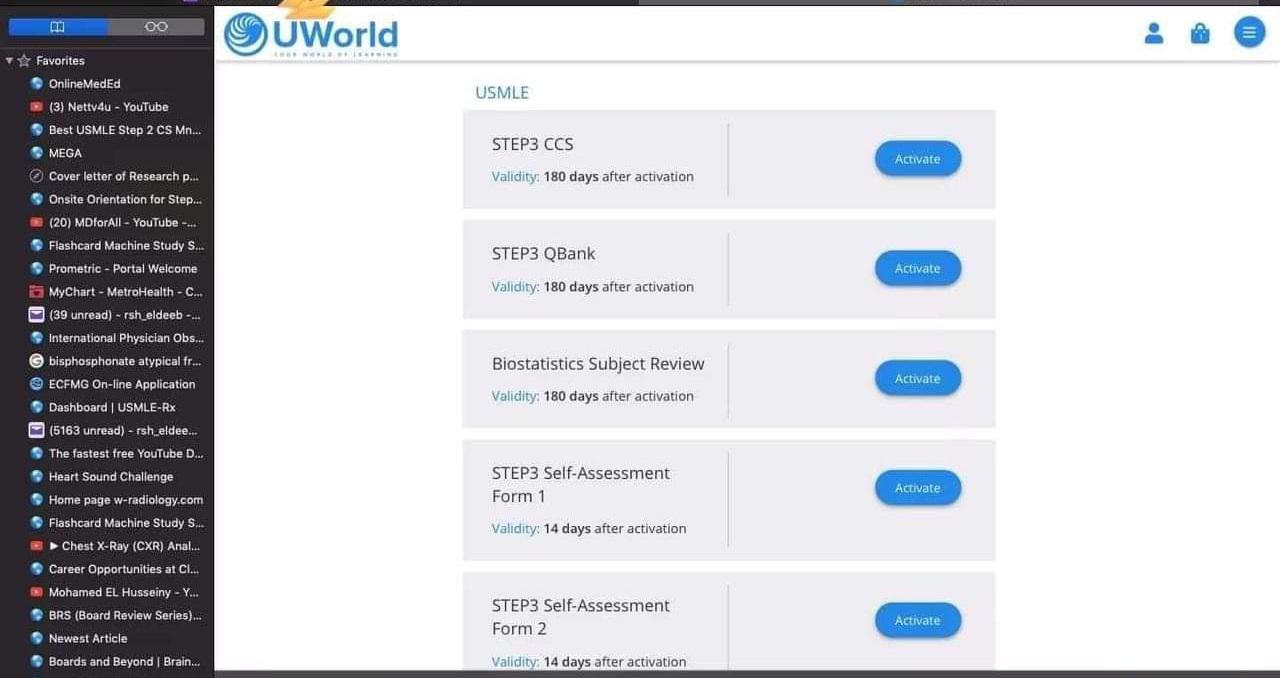
Task: Open the blue hamburger menu
Action: tap(1248, 31)
